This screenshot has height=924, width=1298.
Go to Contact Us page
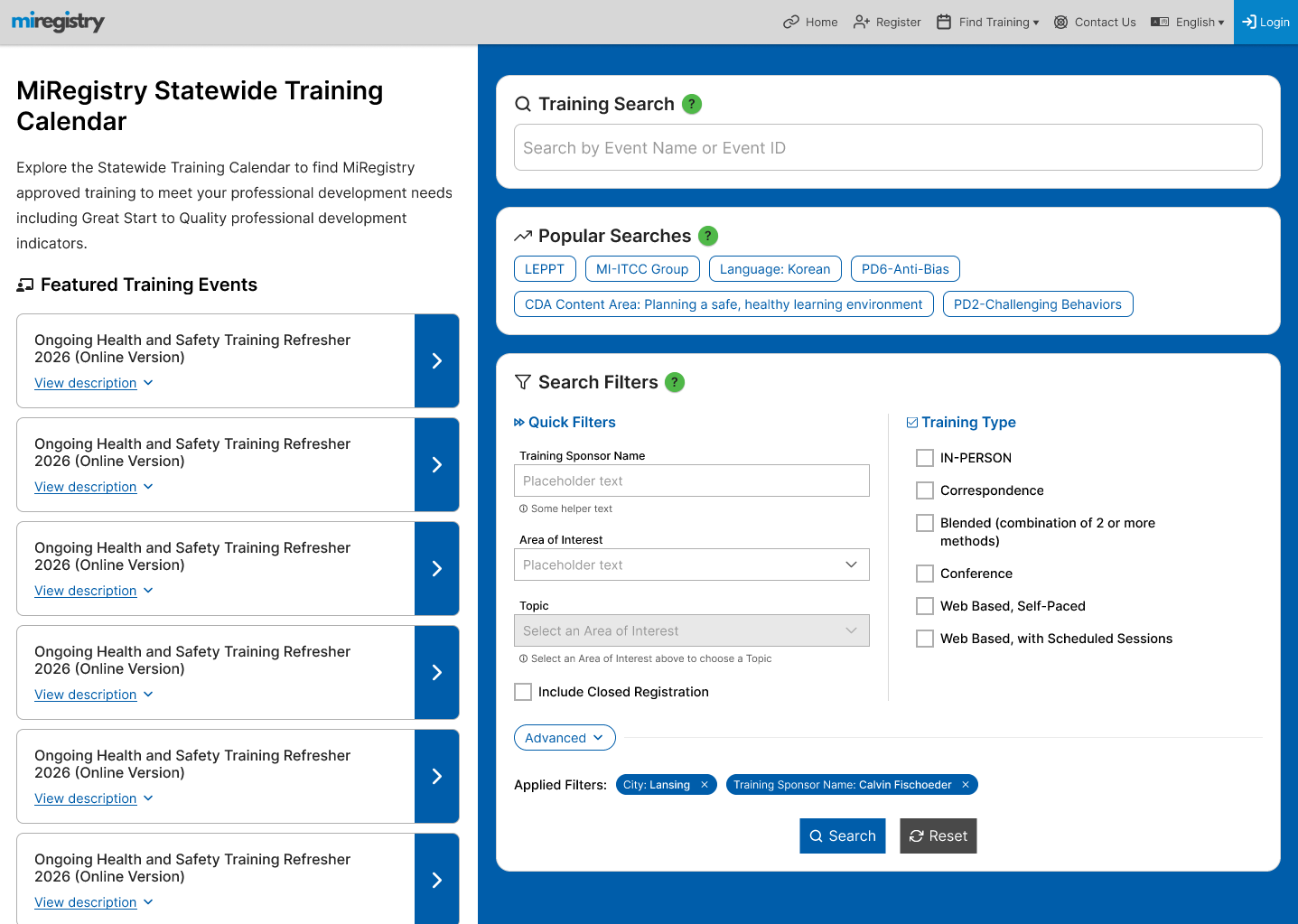1095,23
